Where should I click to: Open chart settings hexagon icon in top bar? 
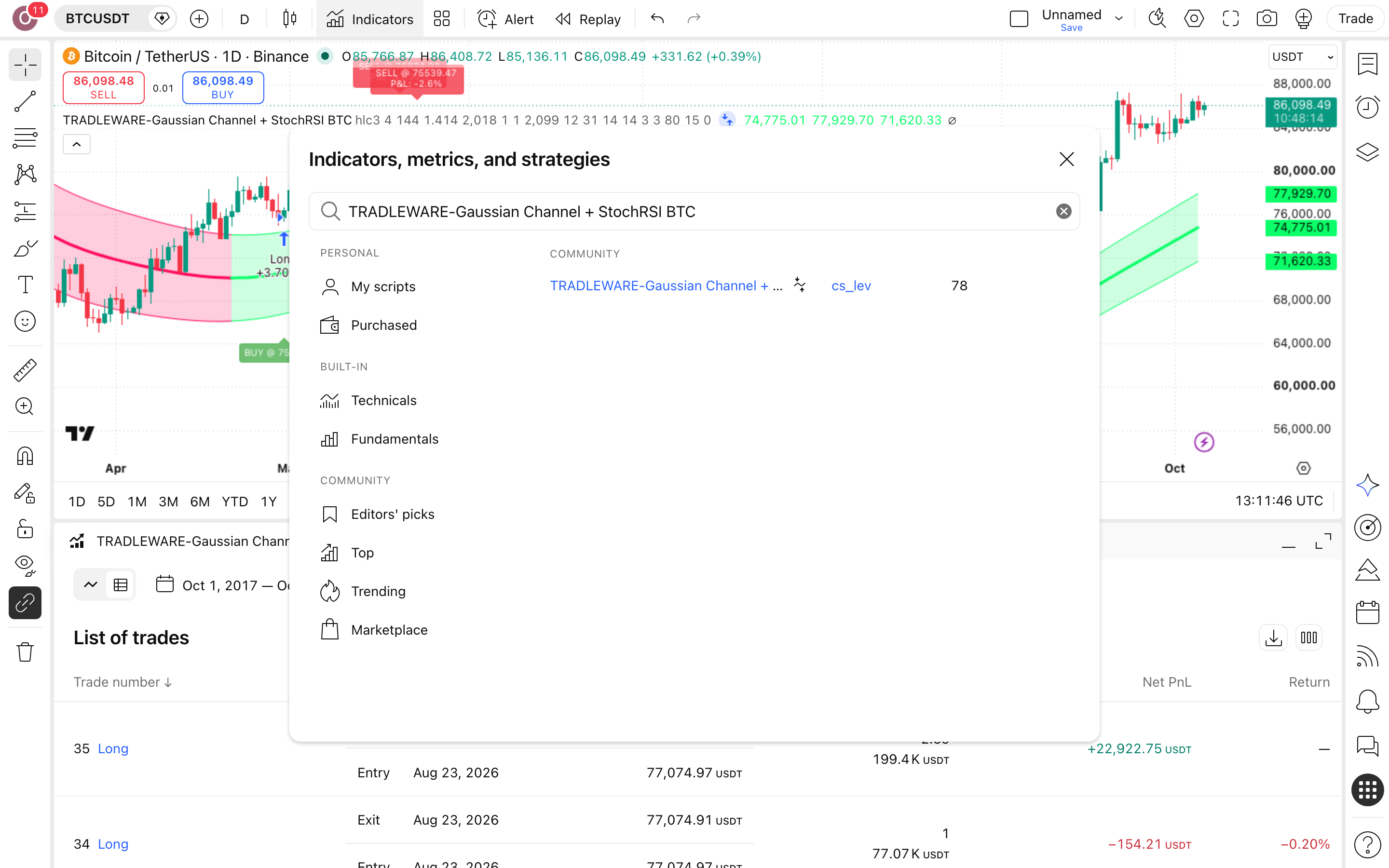1194,19
